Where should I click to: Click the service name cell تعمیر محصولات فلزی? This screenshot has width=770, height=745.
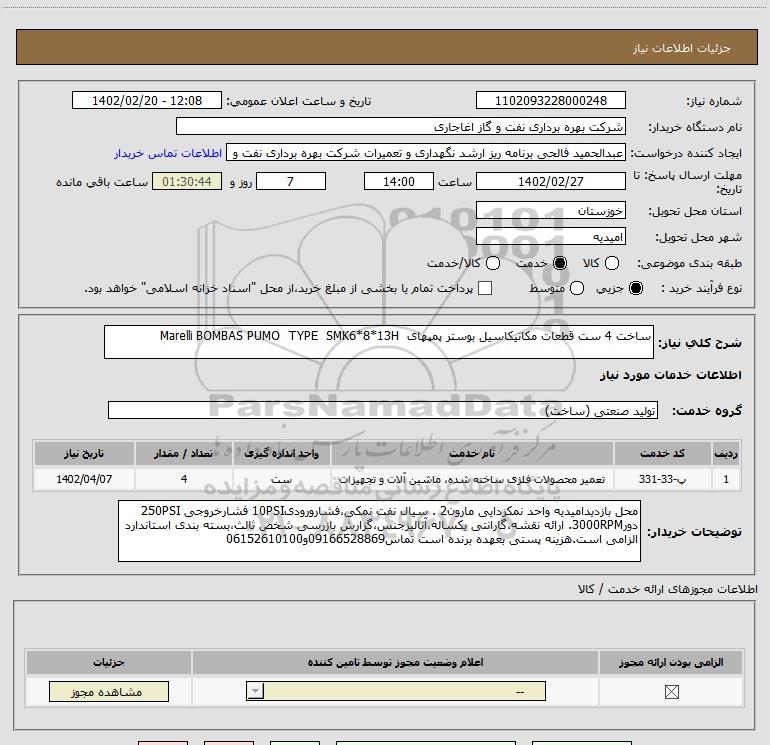pyautogui.click(x=472, y=479)
